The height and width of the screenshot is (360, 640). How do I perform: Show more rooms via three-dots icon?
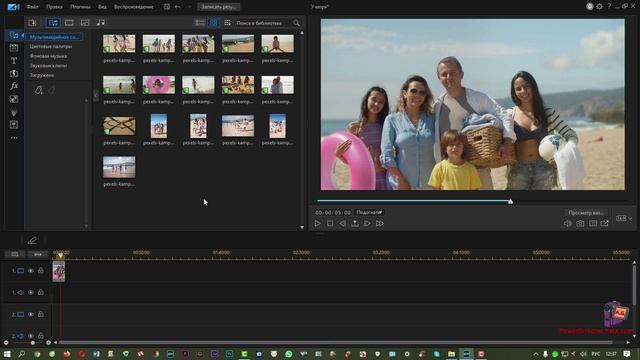pyautogui.click(x=14, y=138)
